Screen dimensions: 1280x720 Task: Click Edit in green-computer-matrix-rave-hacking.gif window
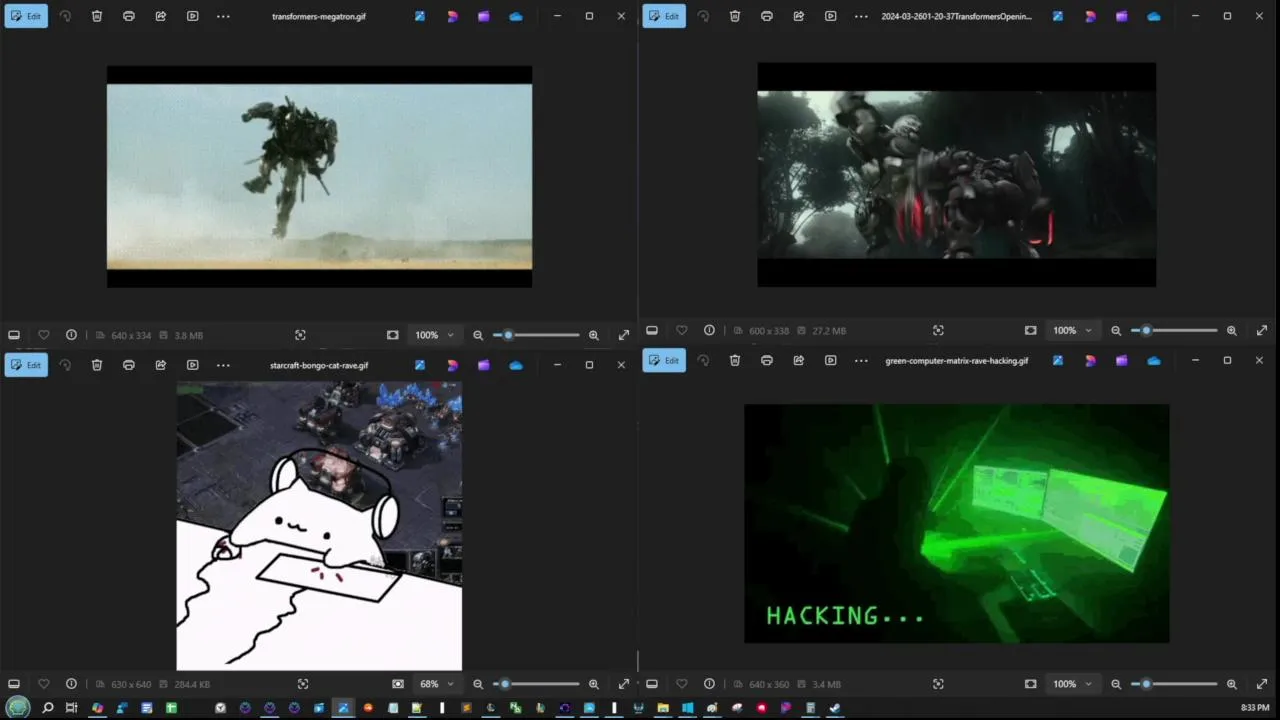click(664, 360)
